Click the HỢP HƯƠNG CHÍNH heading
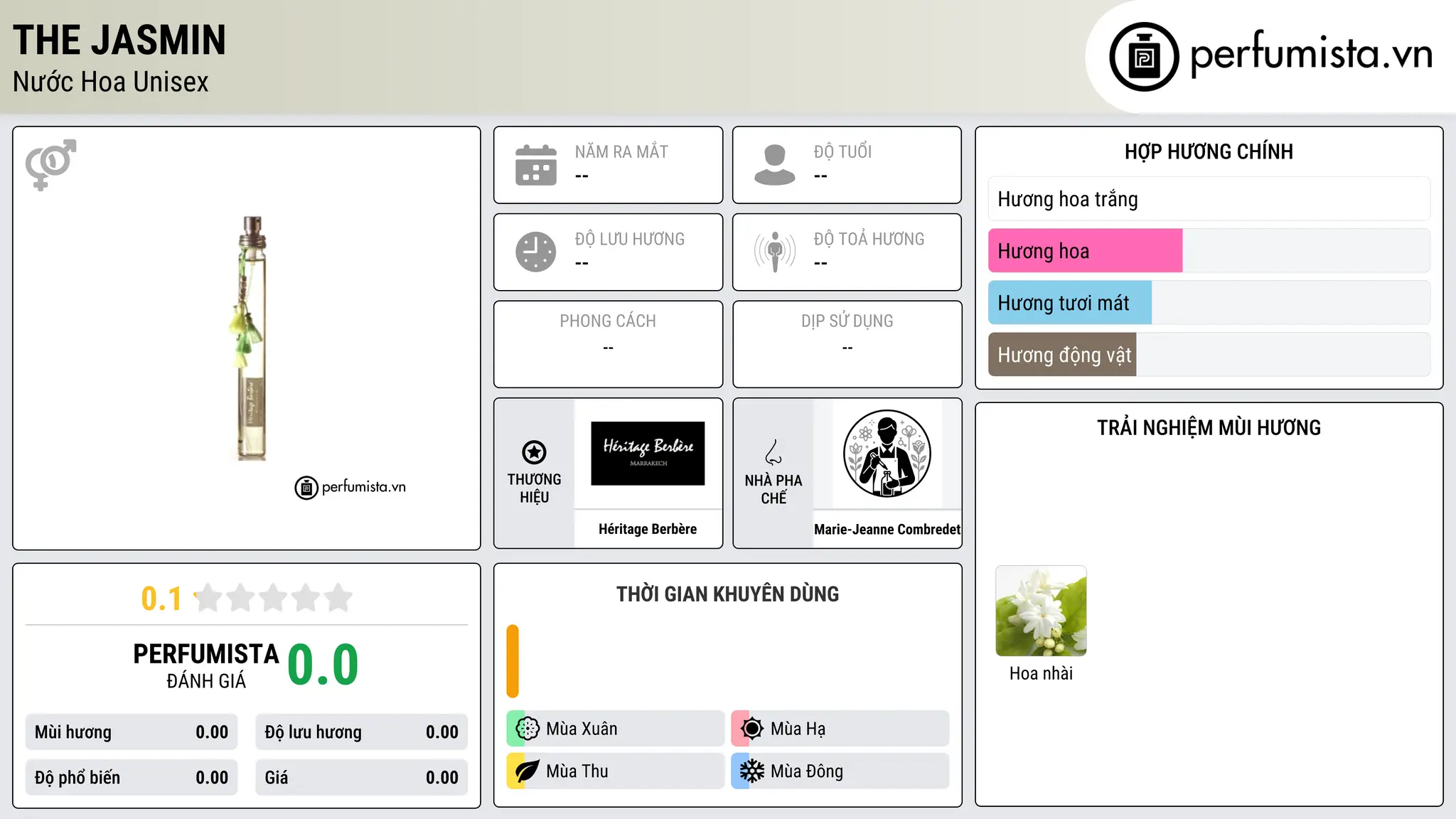 [1209, 151]
